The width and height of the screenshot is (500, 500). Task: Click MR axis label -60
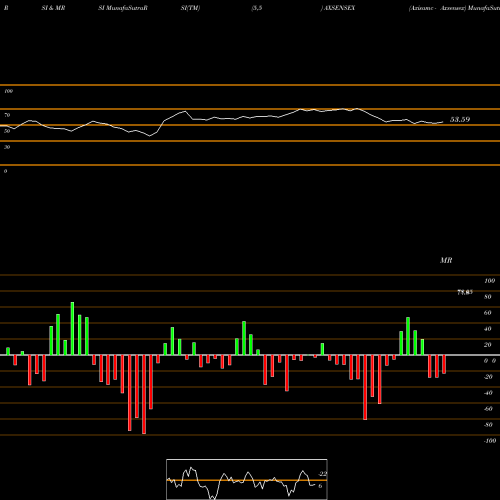(488, 409)
